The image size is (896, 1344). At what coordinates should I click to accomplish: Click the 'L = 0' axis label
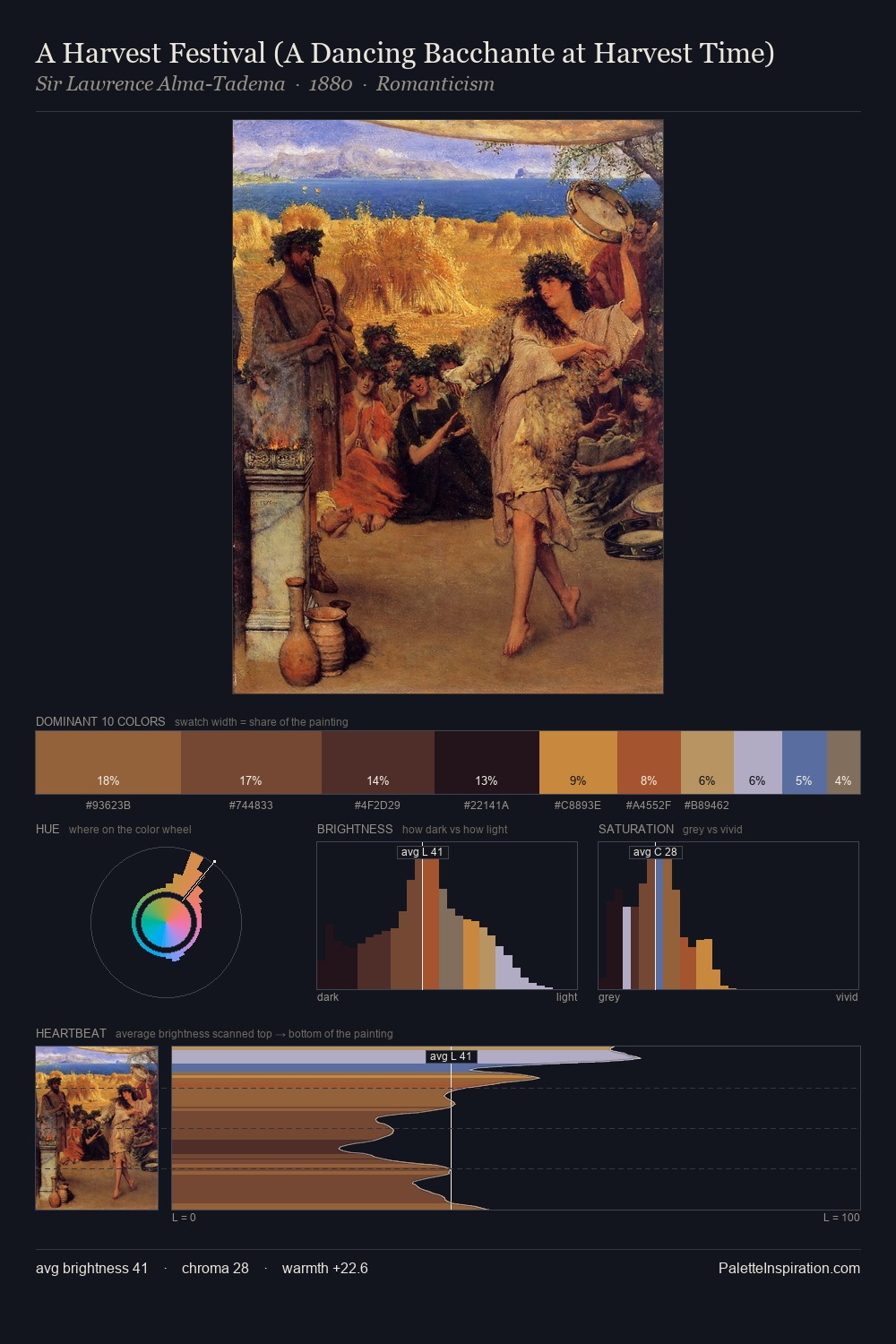click(184, 1218)
